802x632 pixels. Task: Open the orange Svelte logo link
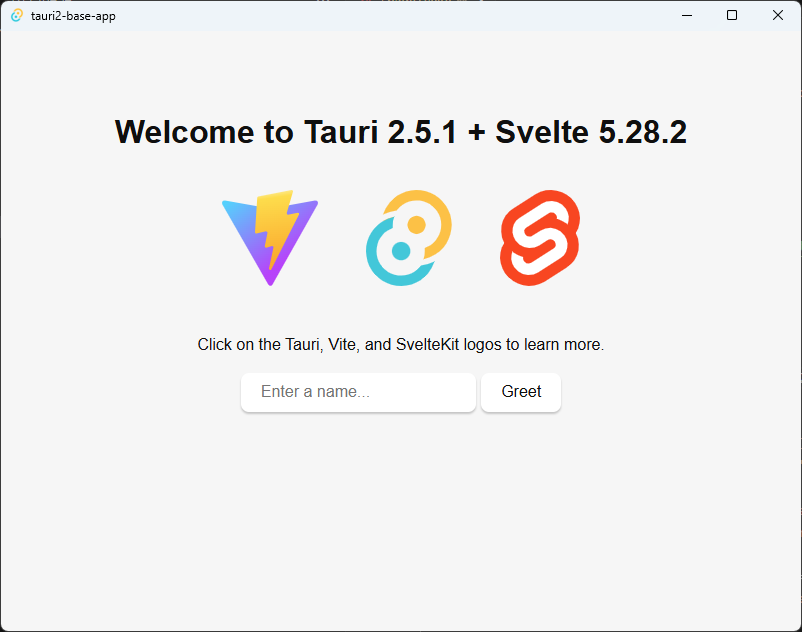[540, 238]
